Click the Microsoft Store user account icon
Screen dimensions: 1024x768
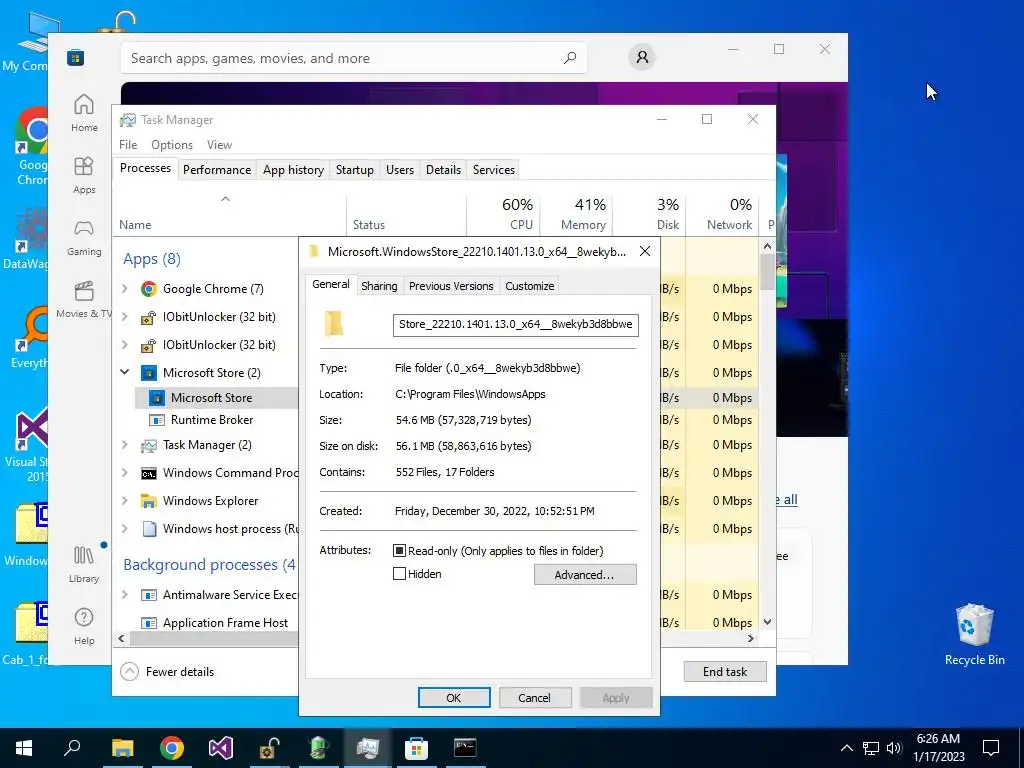pyautogui.click(x=642, y=57)
